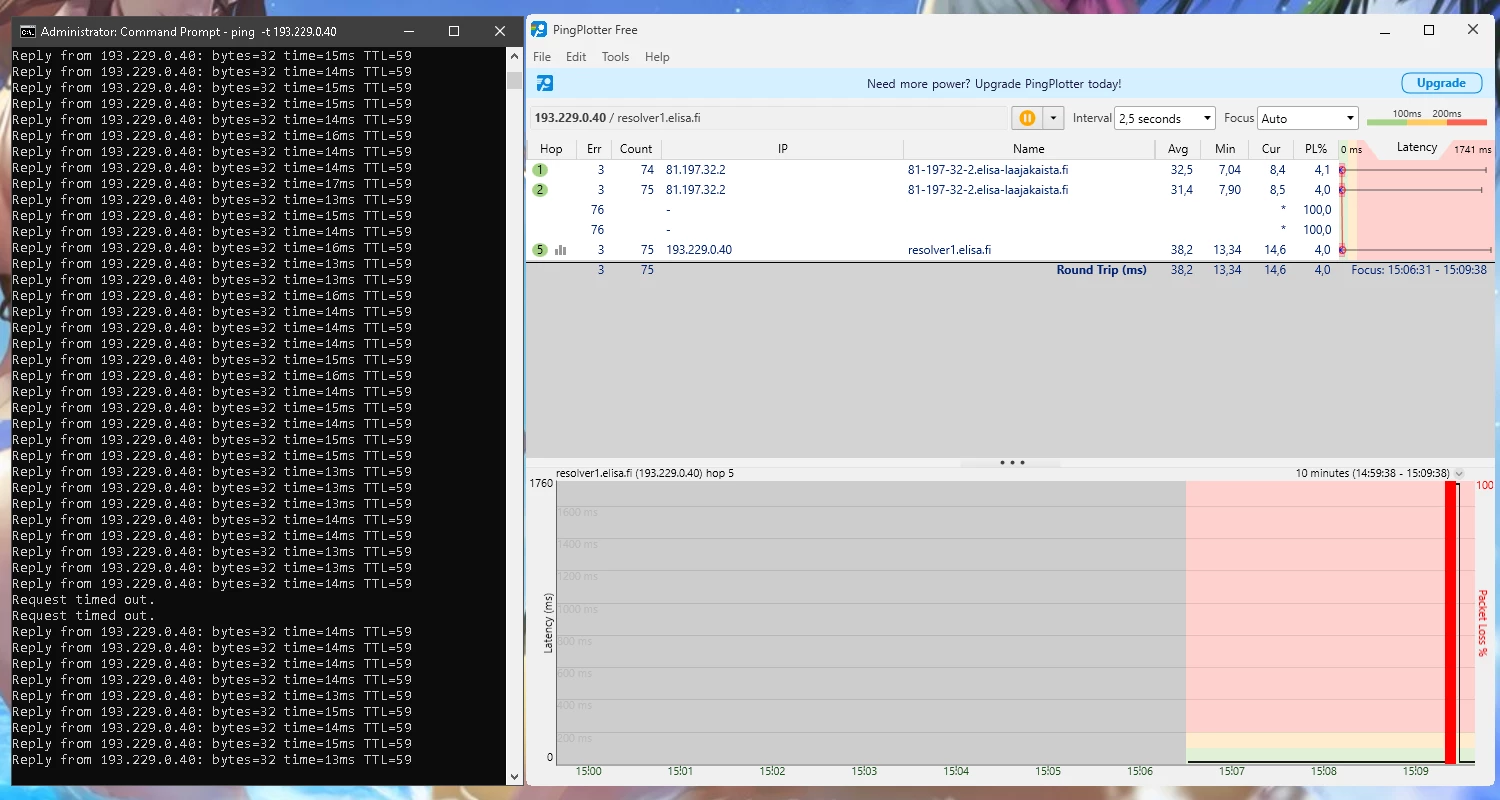Click the Upgrade button
1500x800 pixels.
tap(1441, 83)
